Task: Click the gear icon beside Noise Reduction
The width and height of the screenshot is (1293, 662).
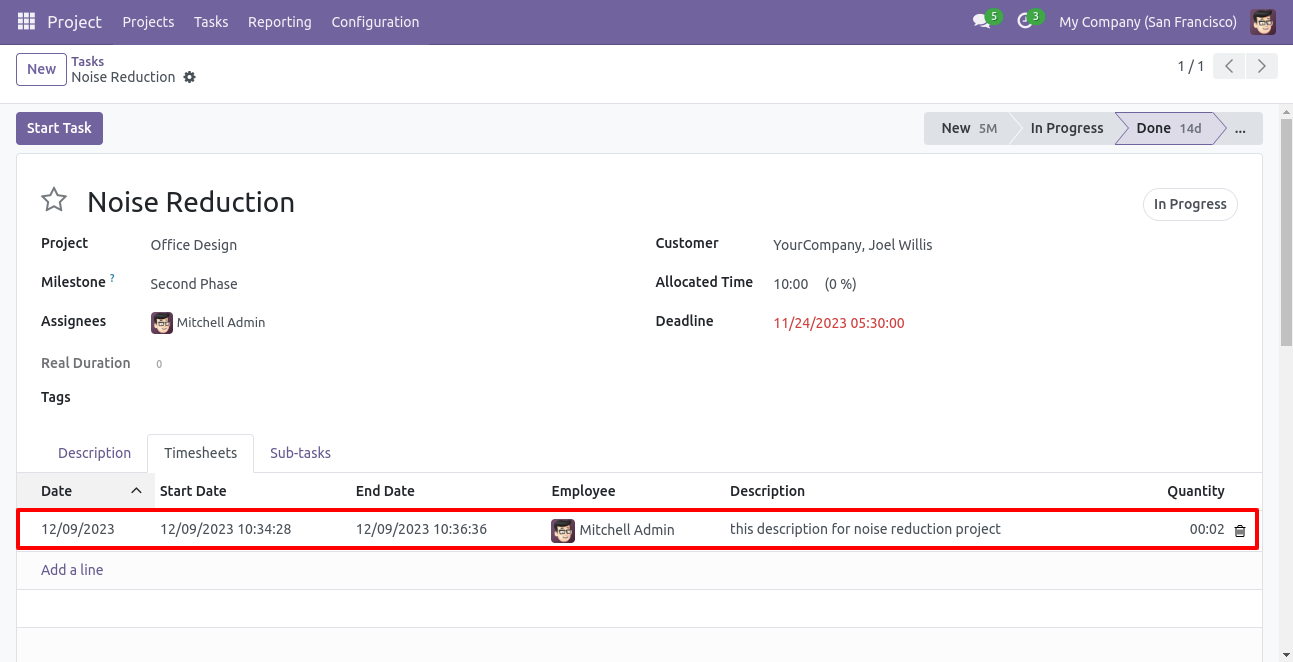Action: click(x=190, y=77)
